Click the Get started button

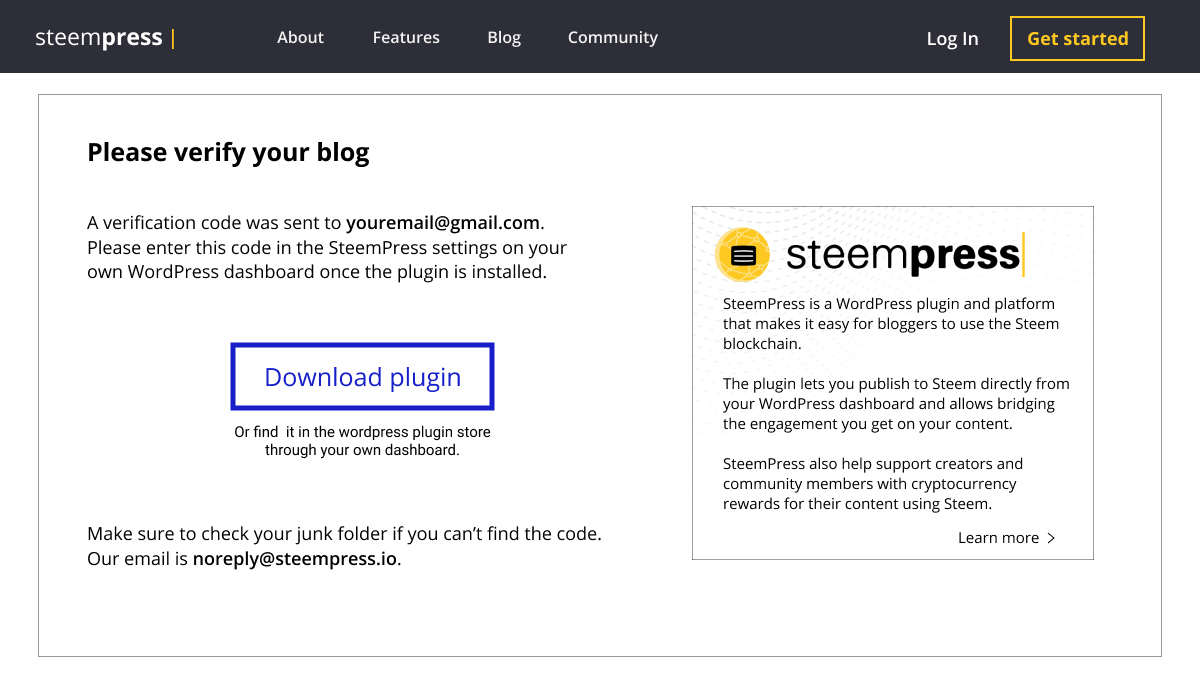pyautogui.click(x=1077, y=38)
